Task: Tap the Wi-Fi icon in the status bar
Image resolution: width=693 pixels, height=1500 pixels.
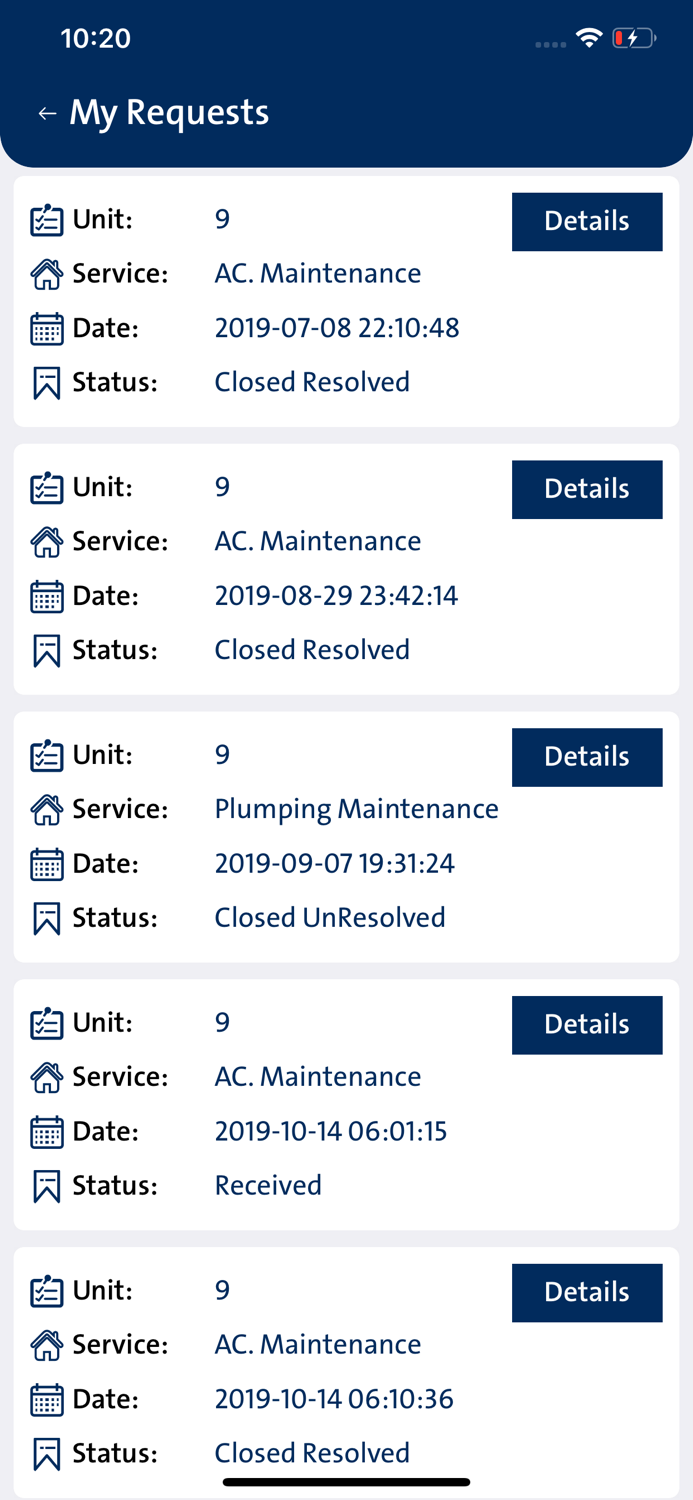Action: click(589, 37)
